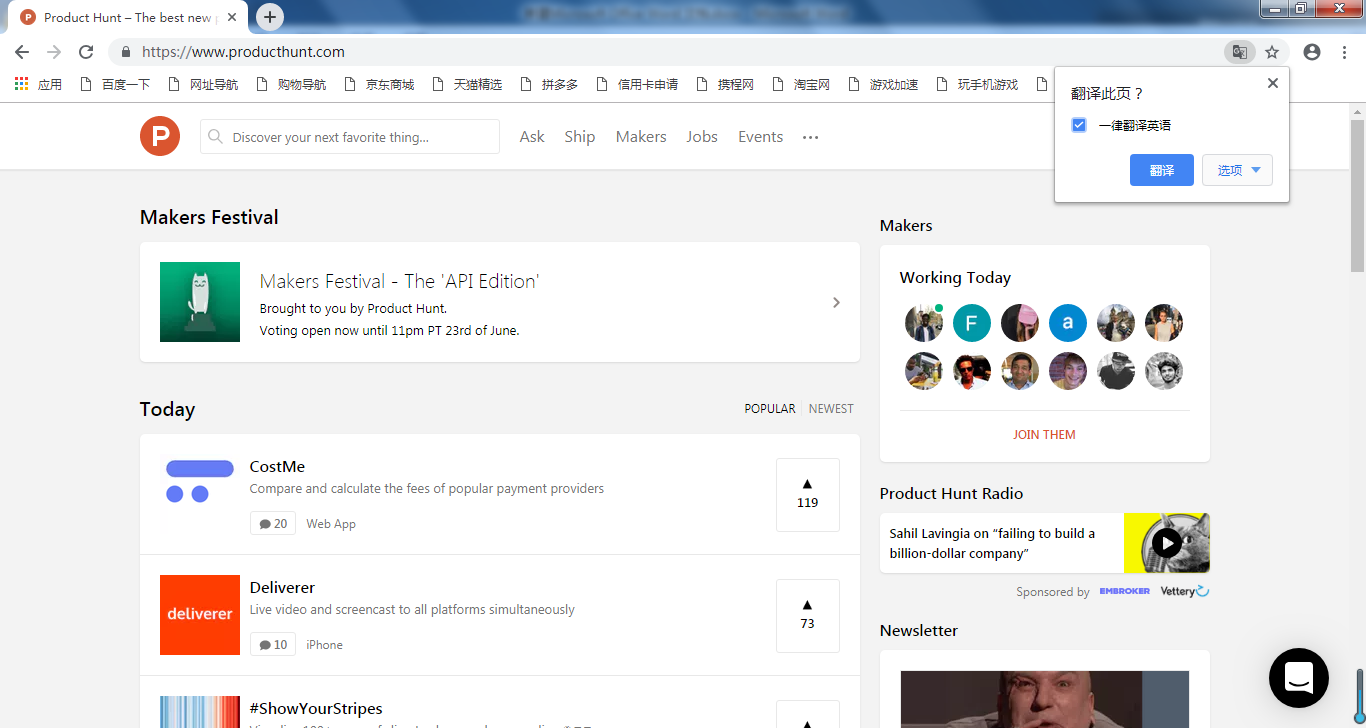
Task: Open the 携程网 bookmark
Action: tap(725, 84)
